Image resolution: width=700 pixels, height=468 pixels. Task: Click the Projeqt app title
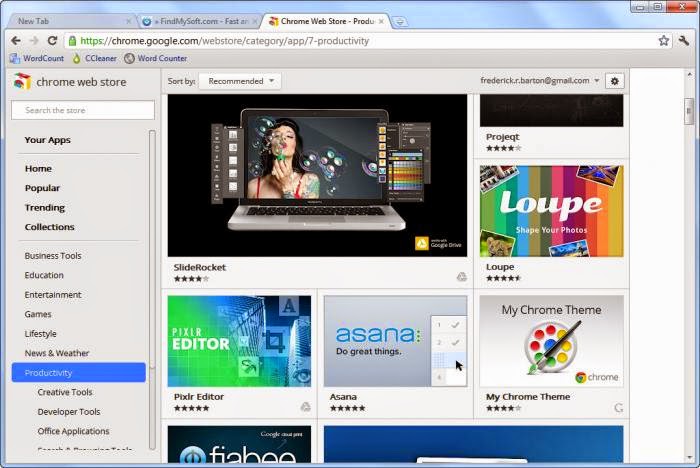[x=503, y=137]
